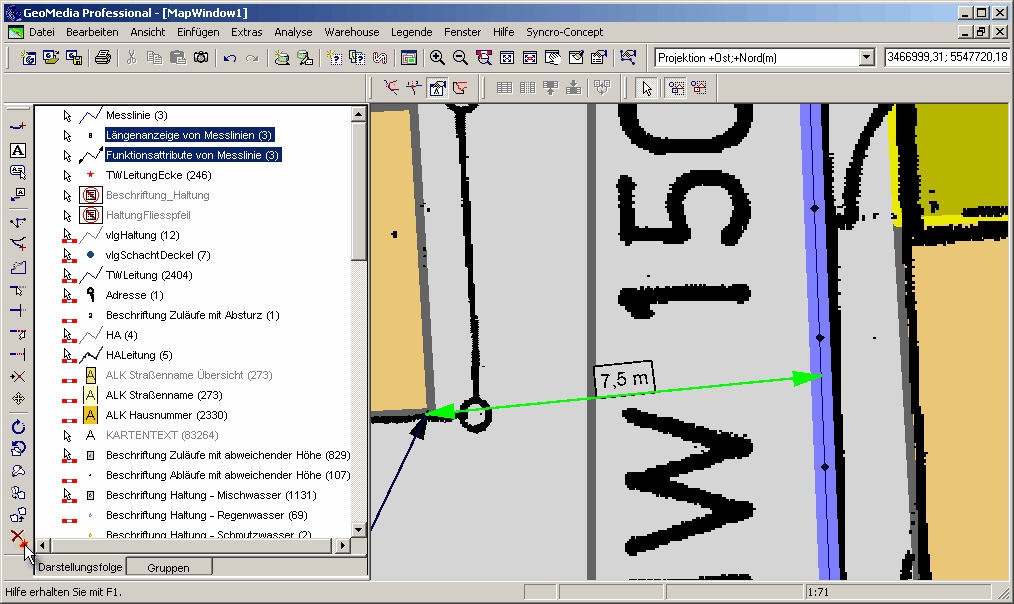Image resolution: width=1014 pixels, height=604 pixels.
Task: Select the Move tool with four arrows
Action: click(17, 399)
